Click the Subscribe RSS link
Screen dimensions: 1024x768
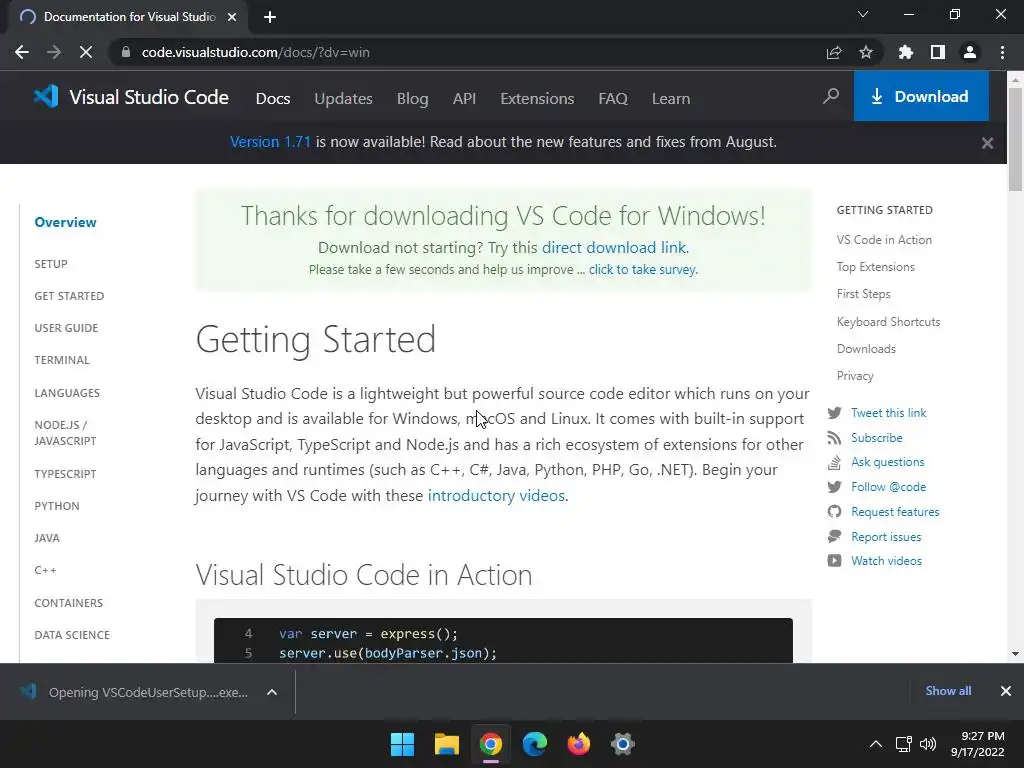pos(876,438)
